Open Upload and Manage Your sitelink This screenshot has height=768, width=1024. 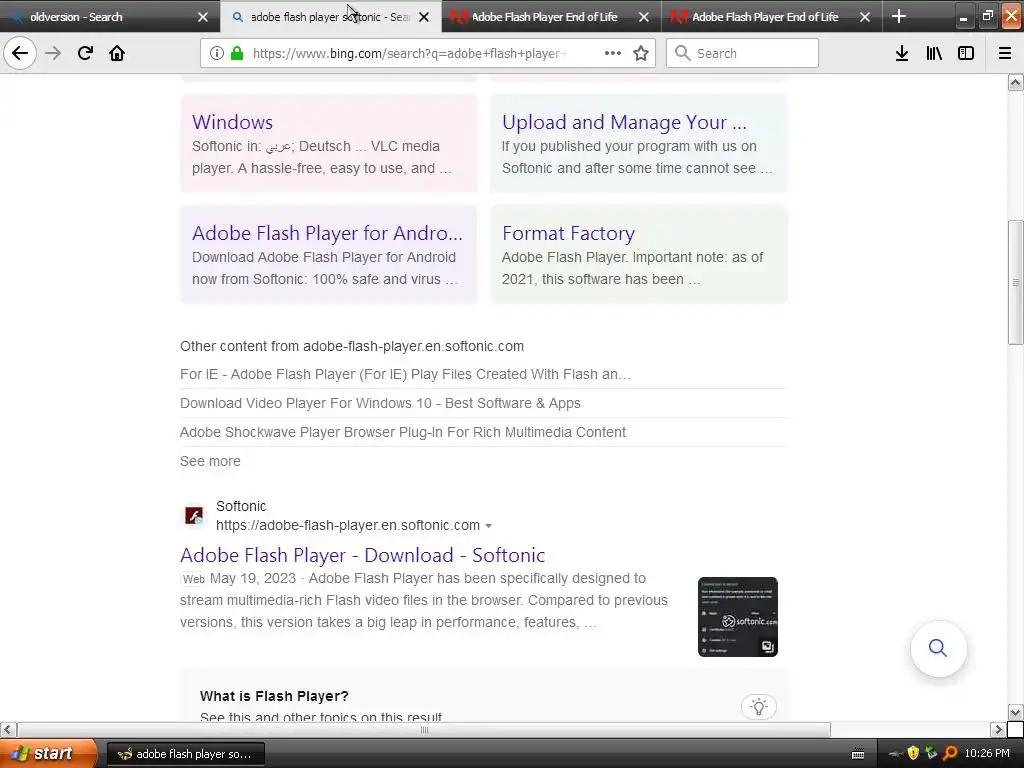[x=624, y=122]
